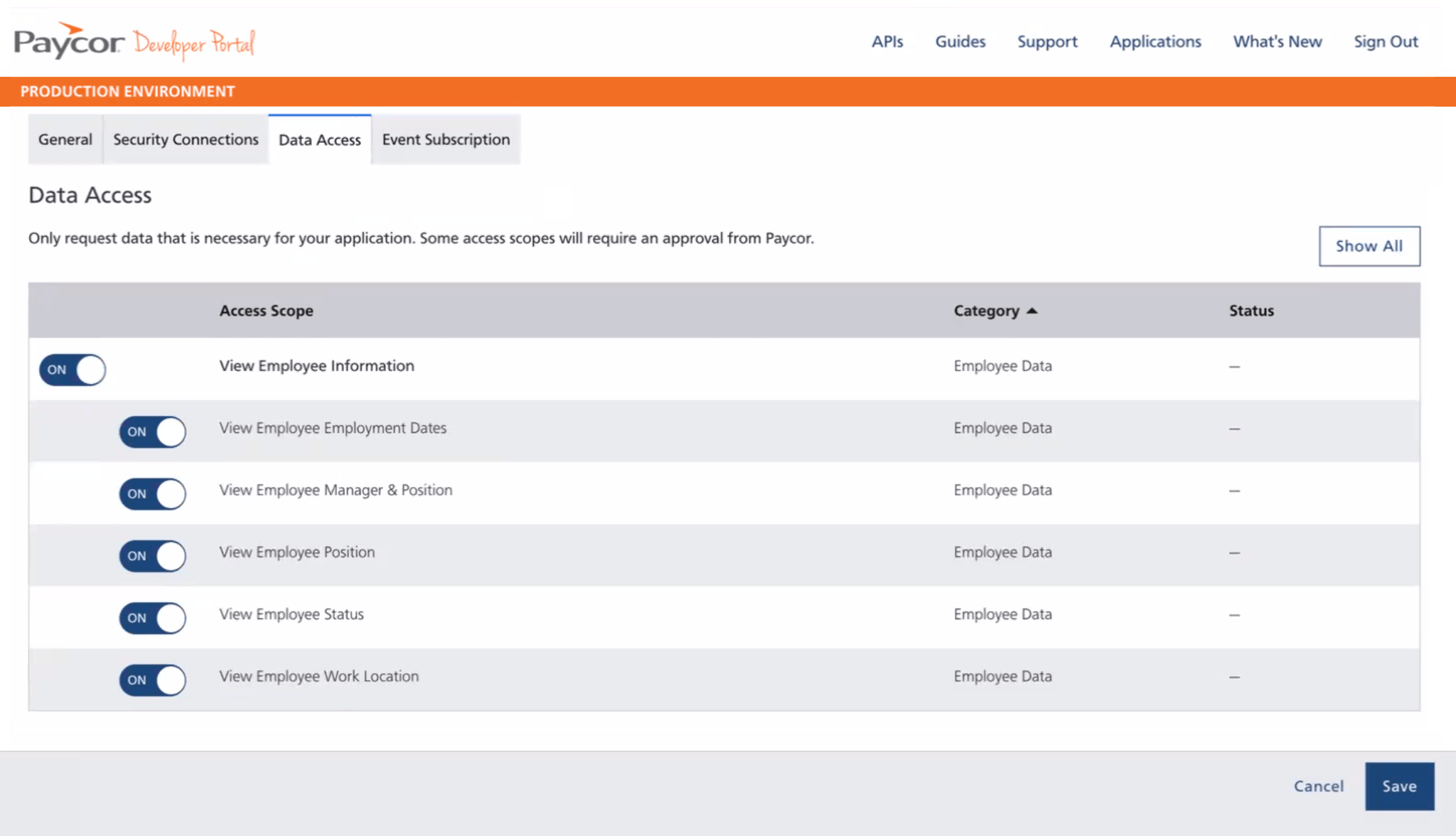The width and height of the screenshot is (1456, 836).
Task: Click the Production Environment banner text
Action: pos(127,92)
